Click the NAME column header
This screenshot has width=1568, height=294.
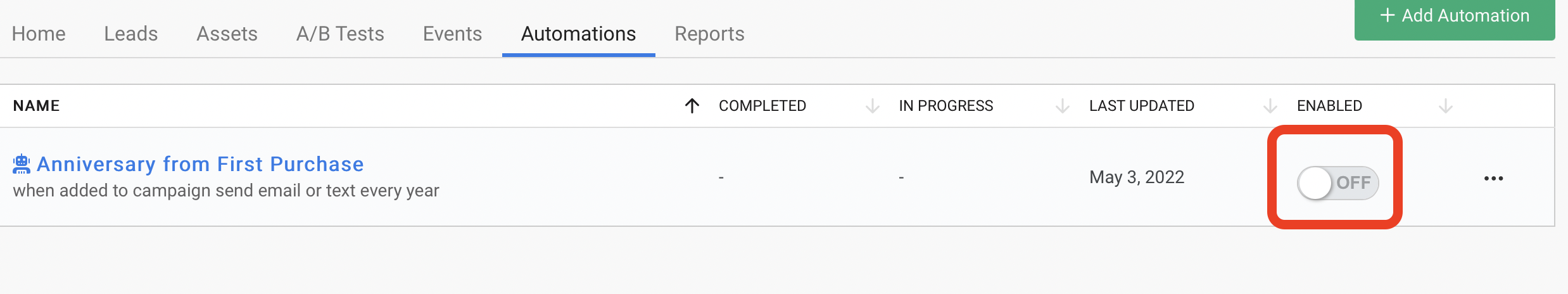[x=36, y=106]
